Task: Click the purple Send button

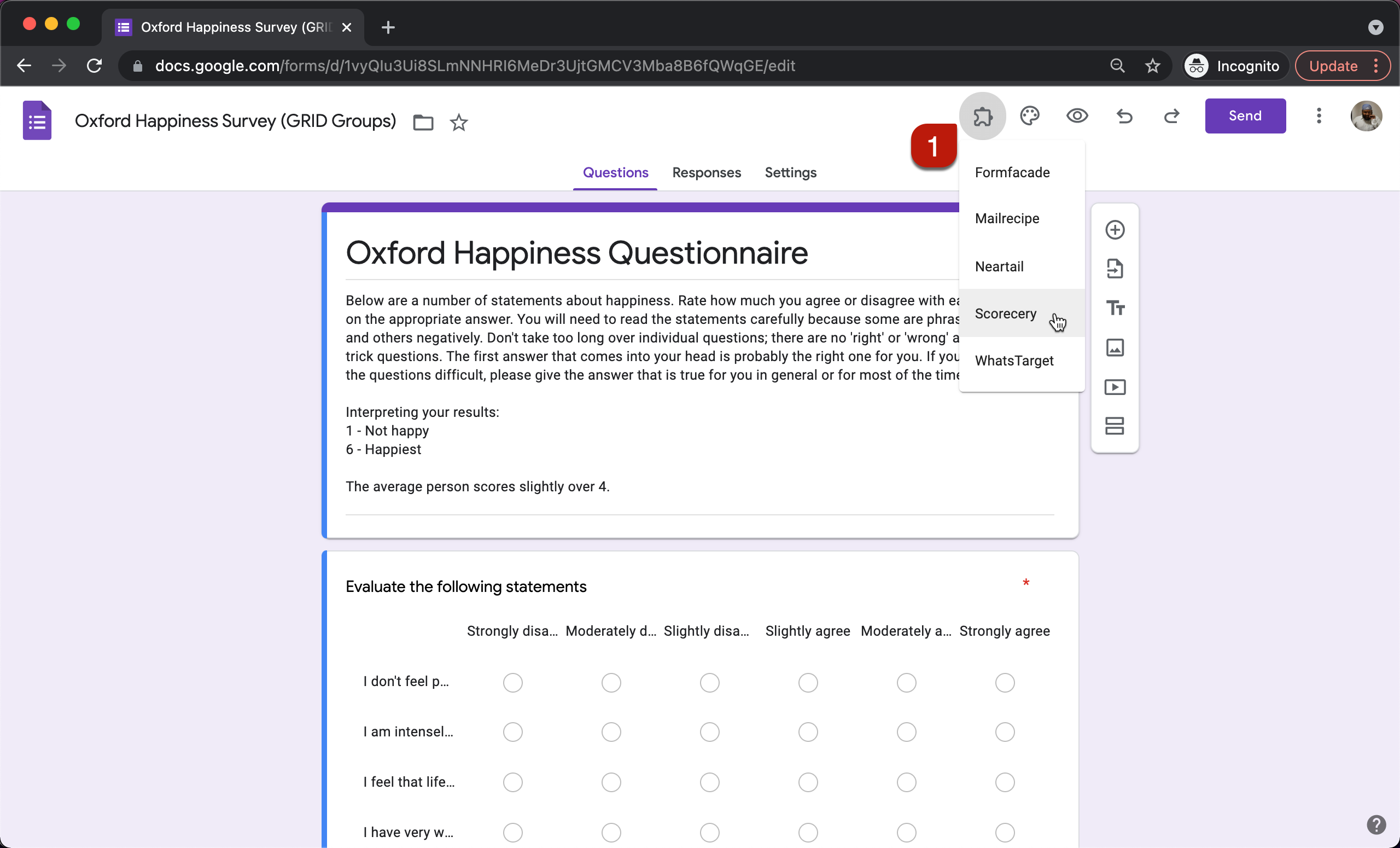Action: 1245,116
